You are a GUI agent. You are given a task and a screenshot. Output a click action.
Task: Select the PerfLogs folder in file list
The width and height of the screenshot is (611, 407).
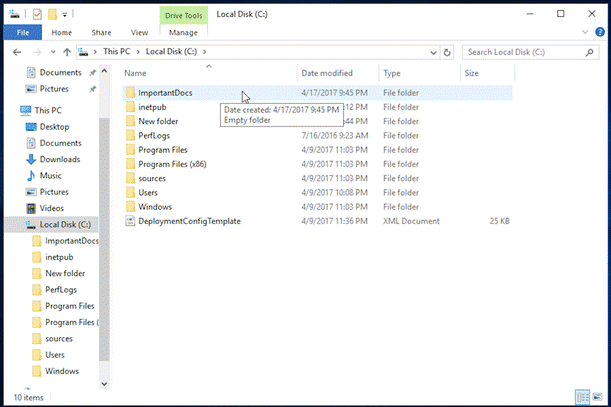coord(317,136)
